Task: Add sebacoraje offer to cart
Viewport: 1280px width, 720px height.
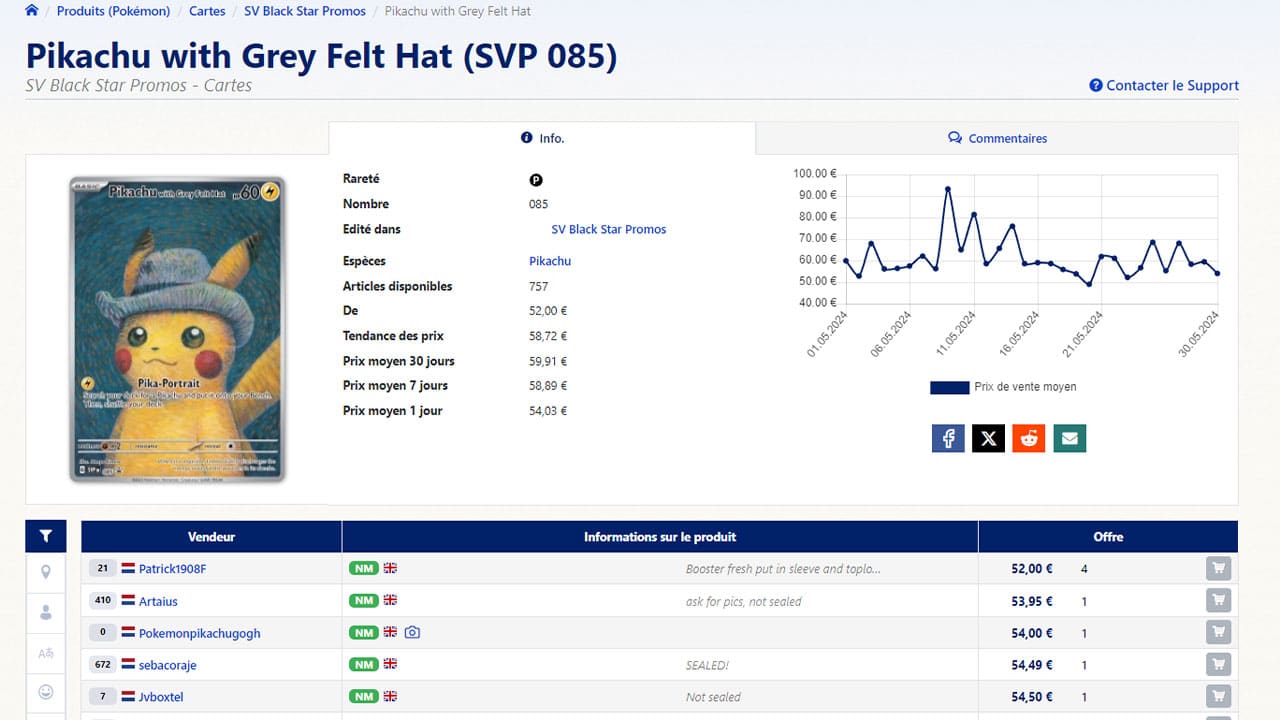Action: click(1218, 664)
